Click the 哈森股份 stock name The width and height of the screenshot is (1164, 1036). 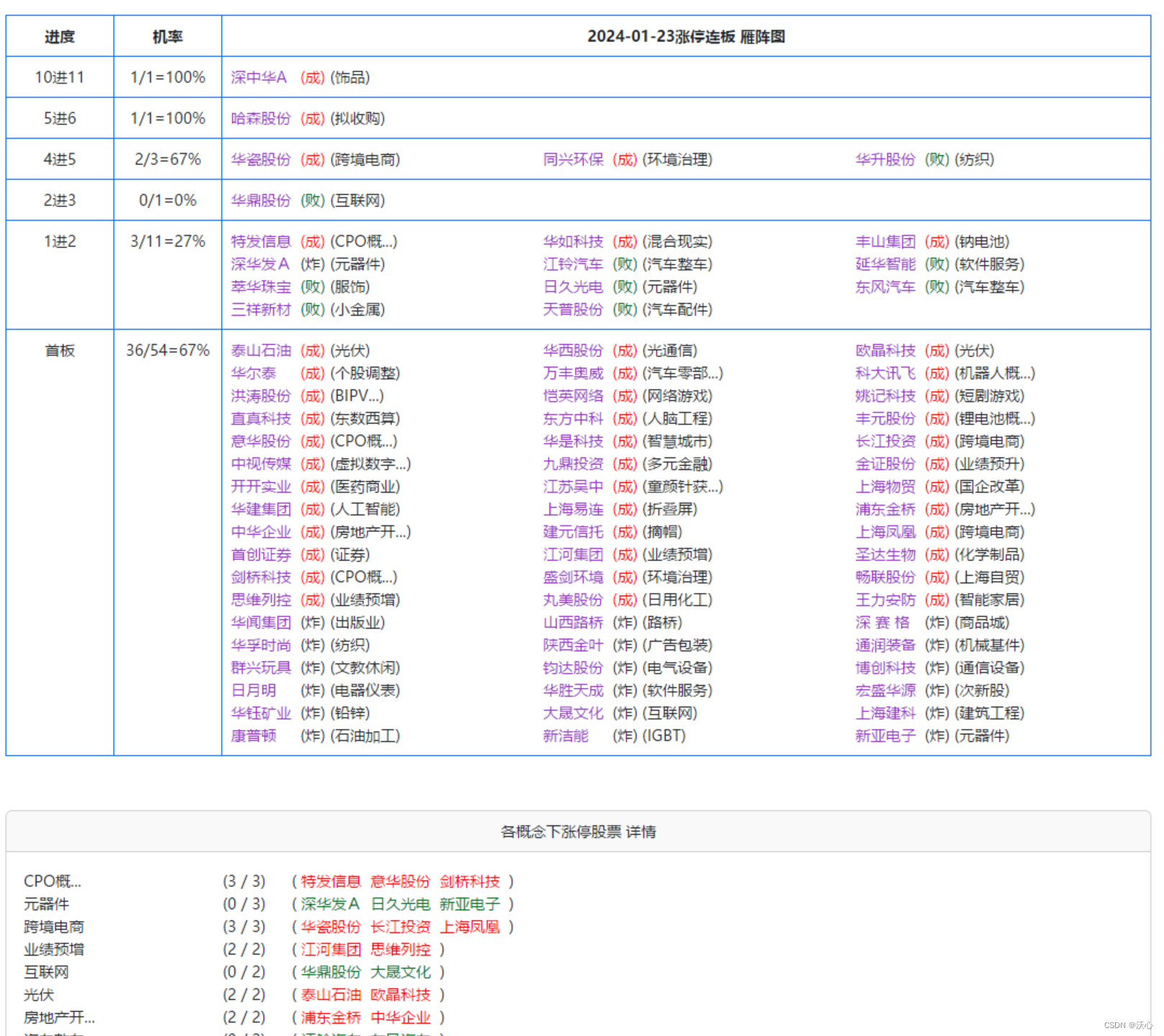coord(261,119)
